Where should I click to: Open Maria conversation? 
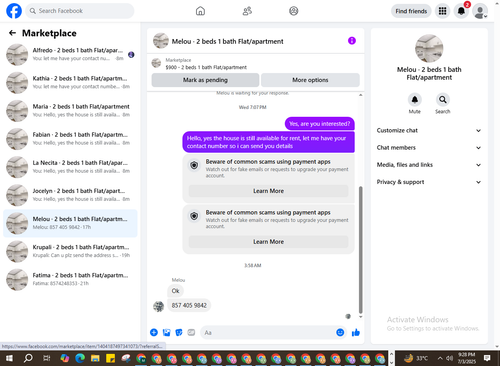pyautogui.click(x=70, y=110)
